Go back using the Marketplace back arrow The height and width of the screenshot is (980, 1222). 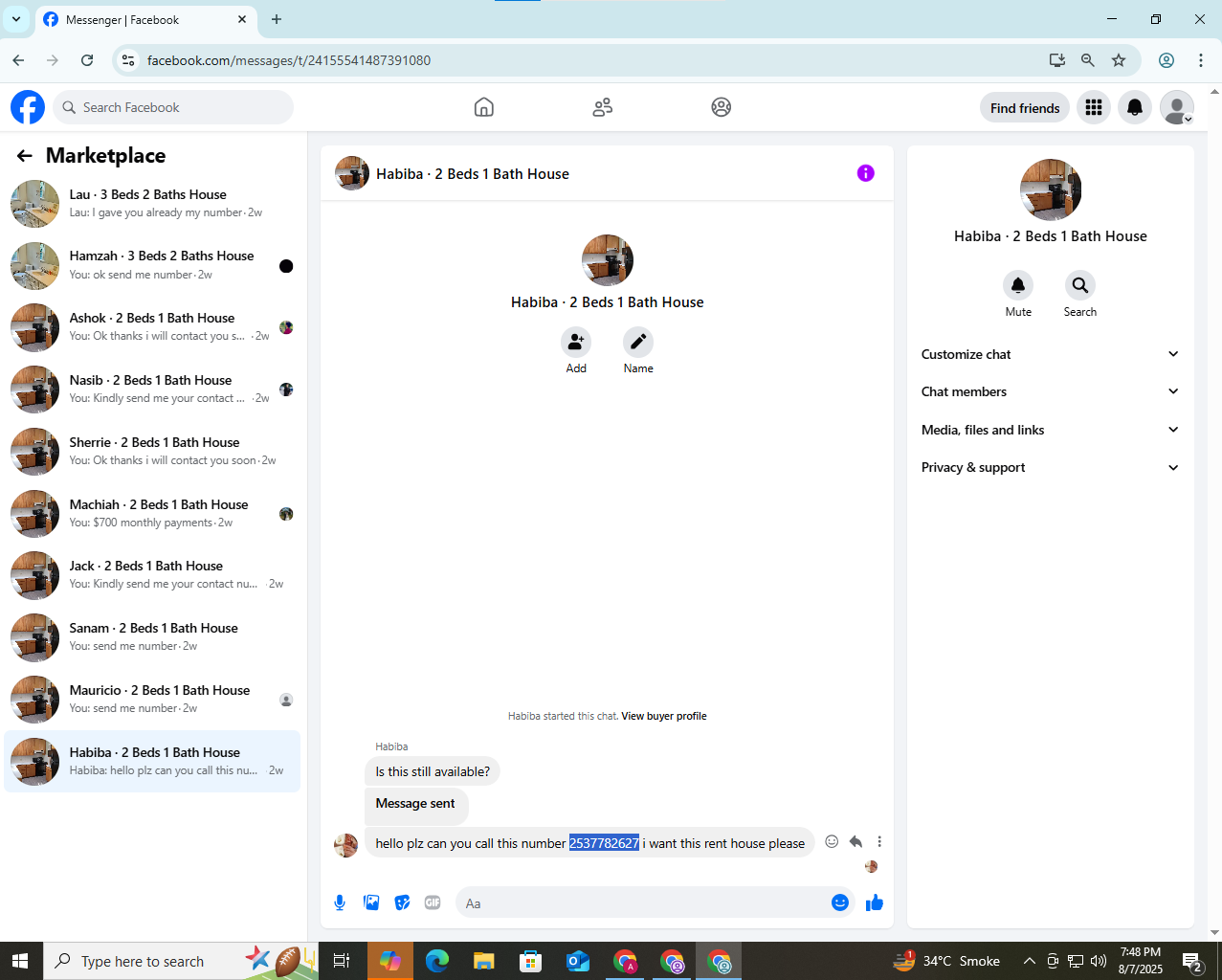(25, 156)
